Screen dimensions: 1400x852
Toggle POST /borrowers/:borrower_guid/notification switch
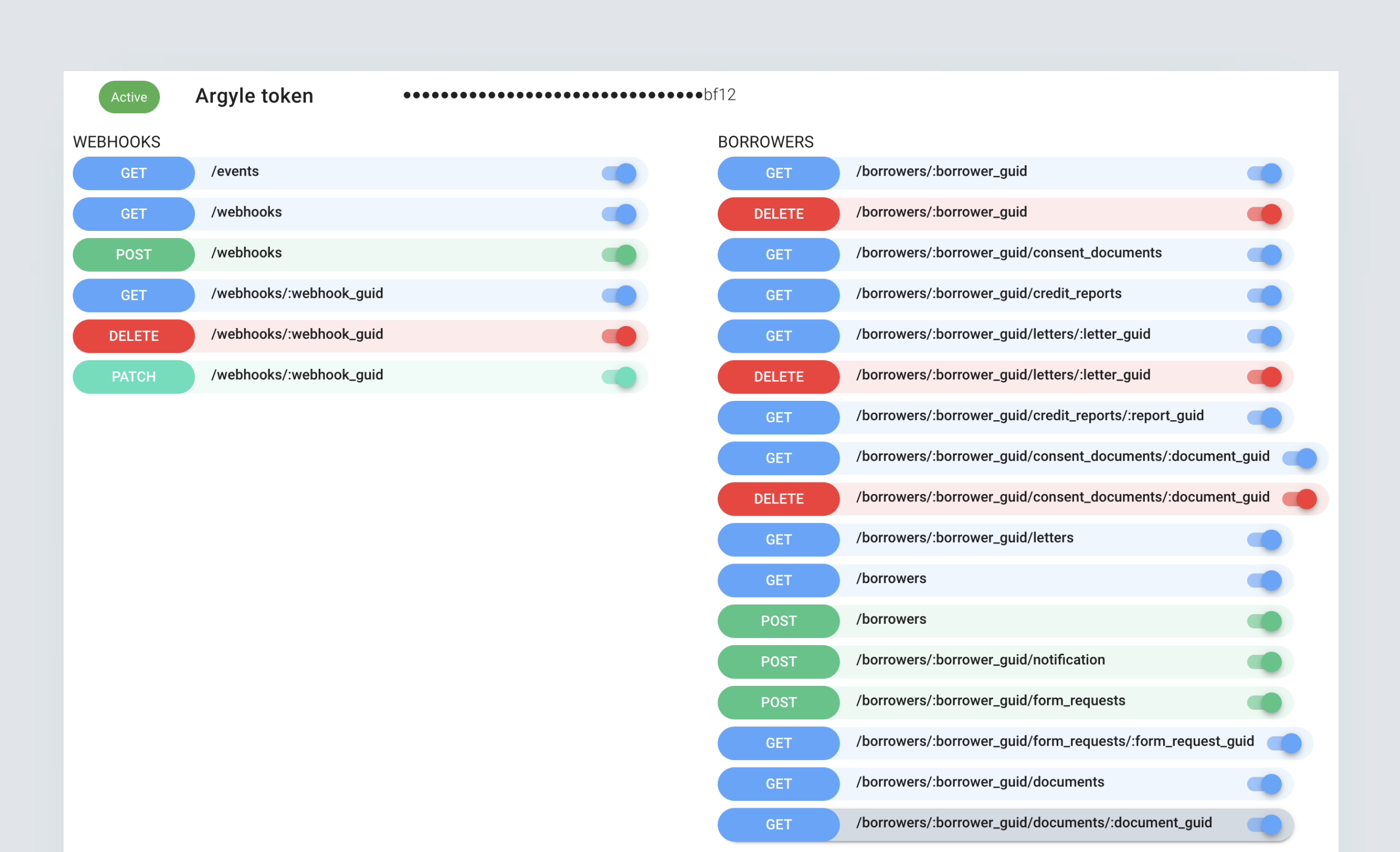pyautogui.click(x=1264, y=662)
